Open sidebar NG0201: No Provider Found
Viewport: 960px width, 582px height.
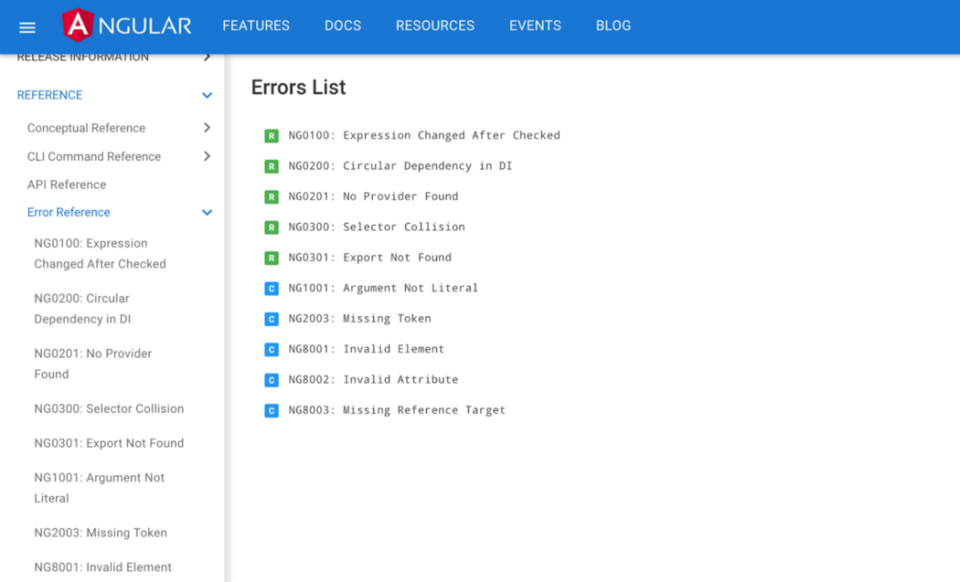click(93, 364)
